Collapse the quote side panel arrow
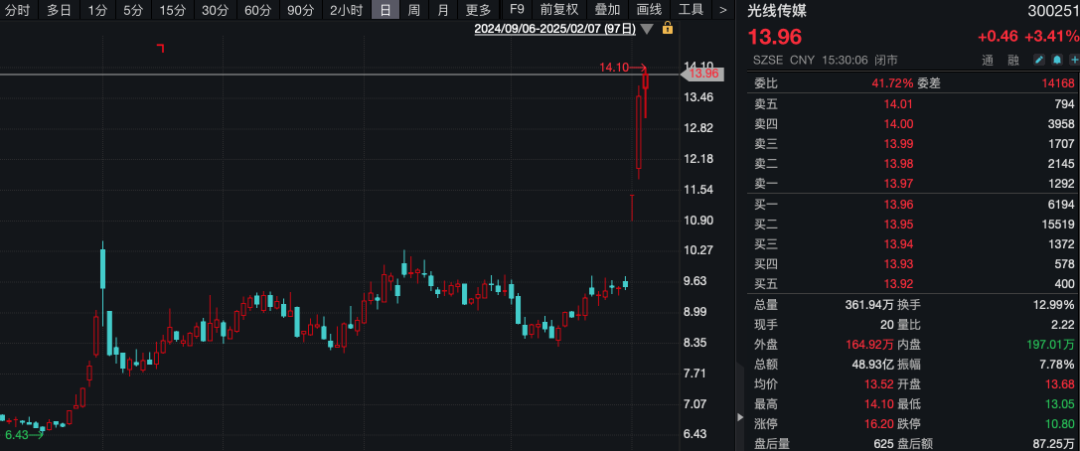 coord(741,417)
